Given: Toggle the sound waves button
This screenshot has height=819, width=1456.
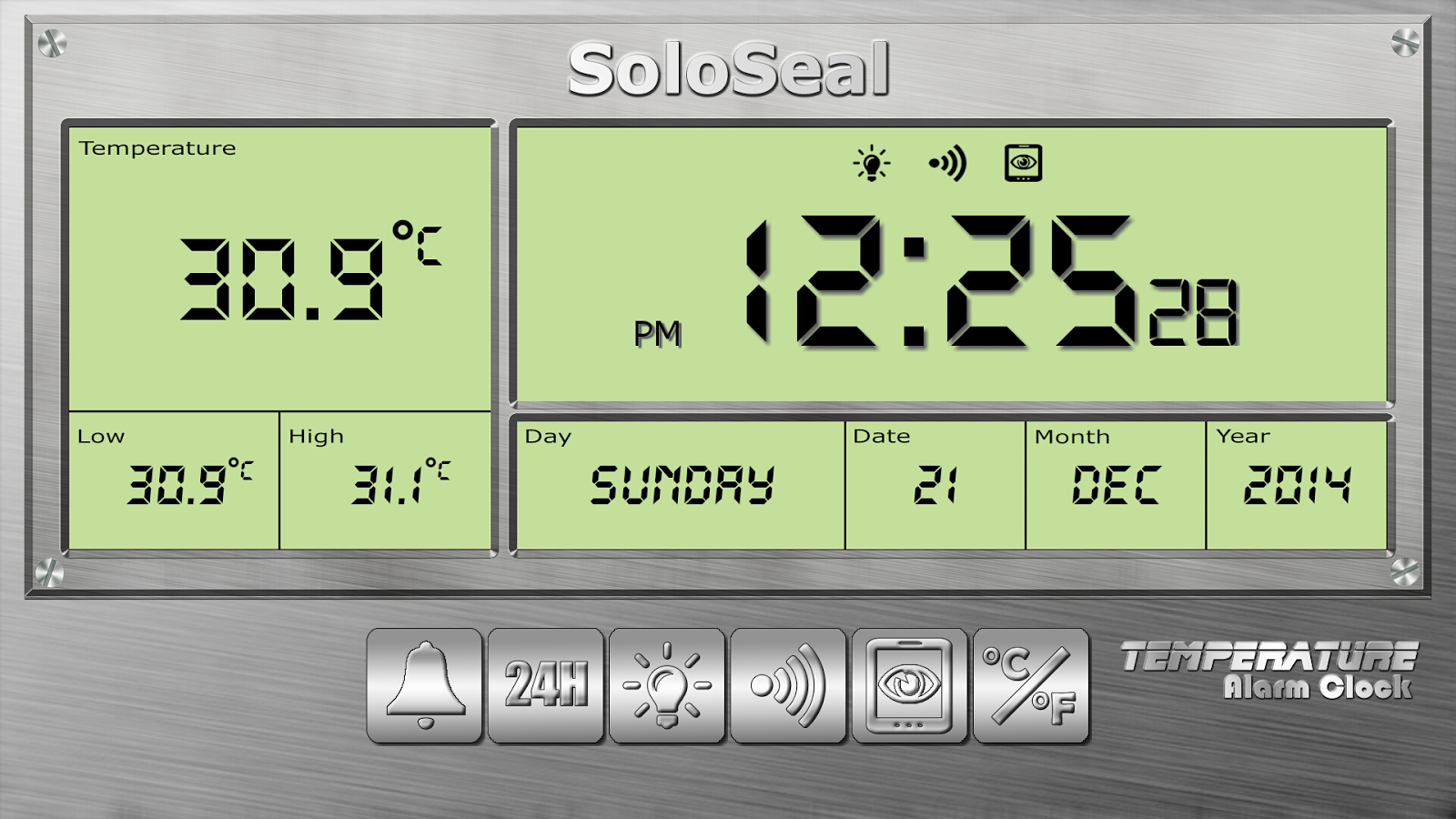Looking at the screenshot, I should [788, 685].
